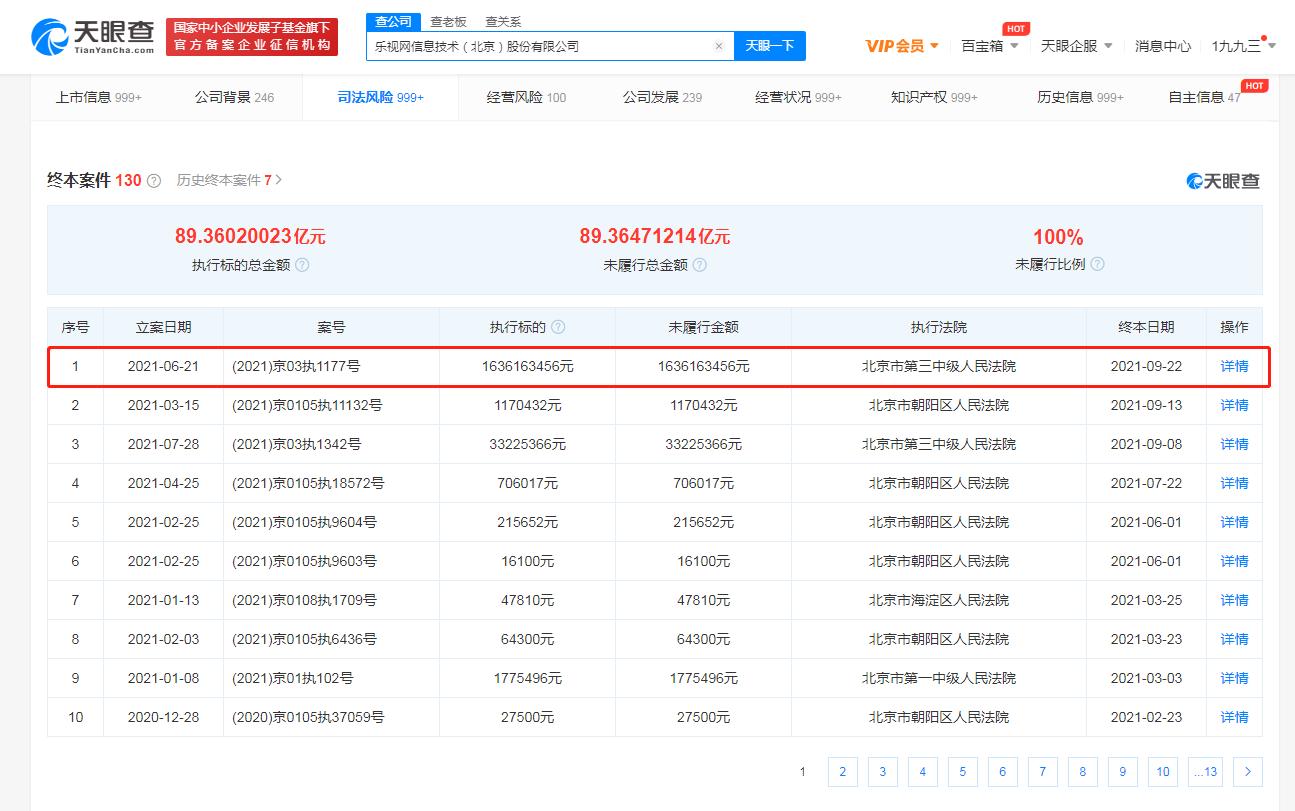The width and height of the screenshot is (1295, 811).
Task: Open 消息中心
Action: point(1163,46)
